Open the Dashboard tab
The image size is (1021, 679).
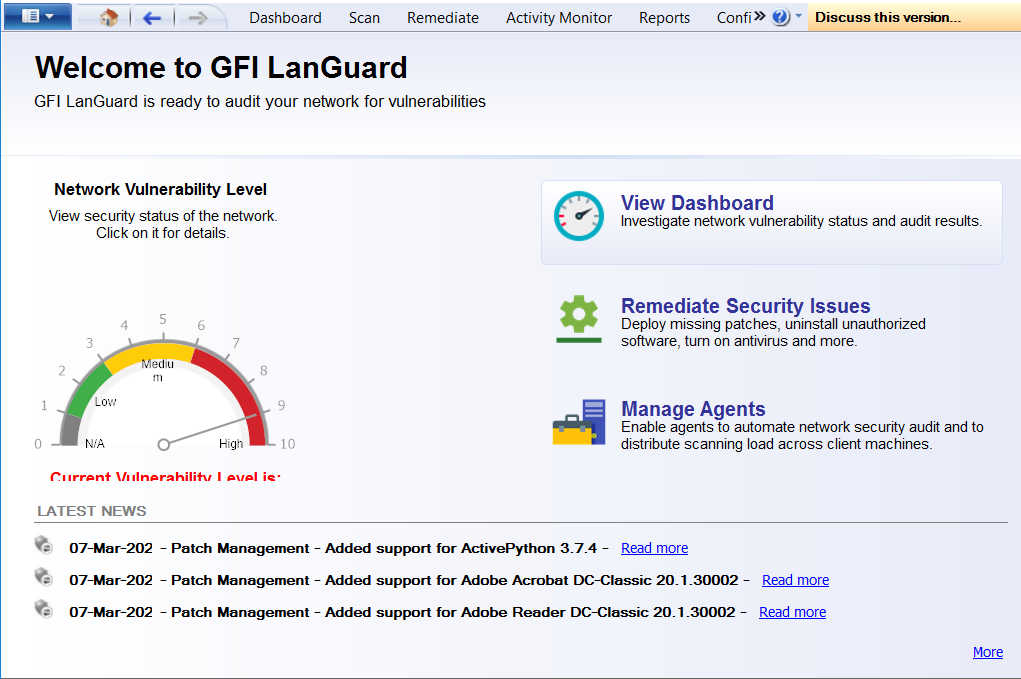285,18
